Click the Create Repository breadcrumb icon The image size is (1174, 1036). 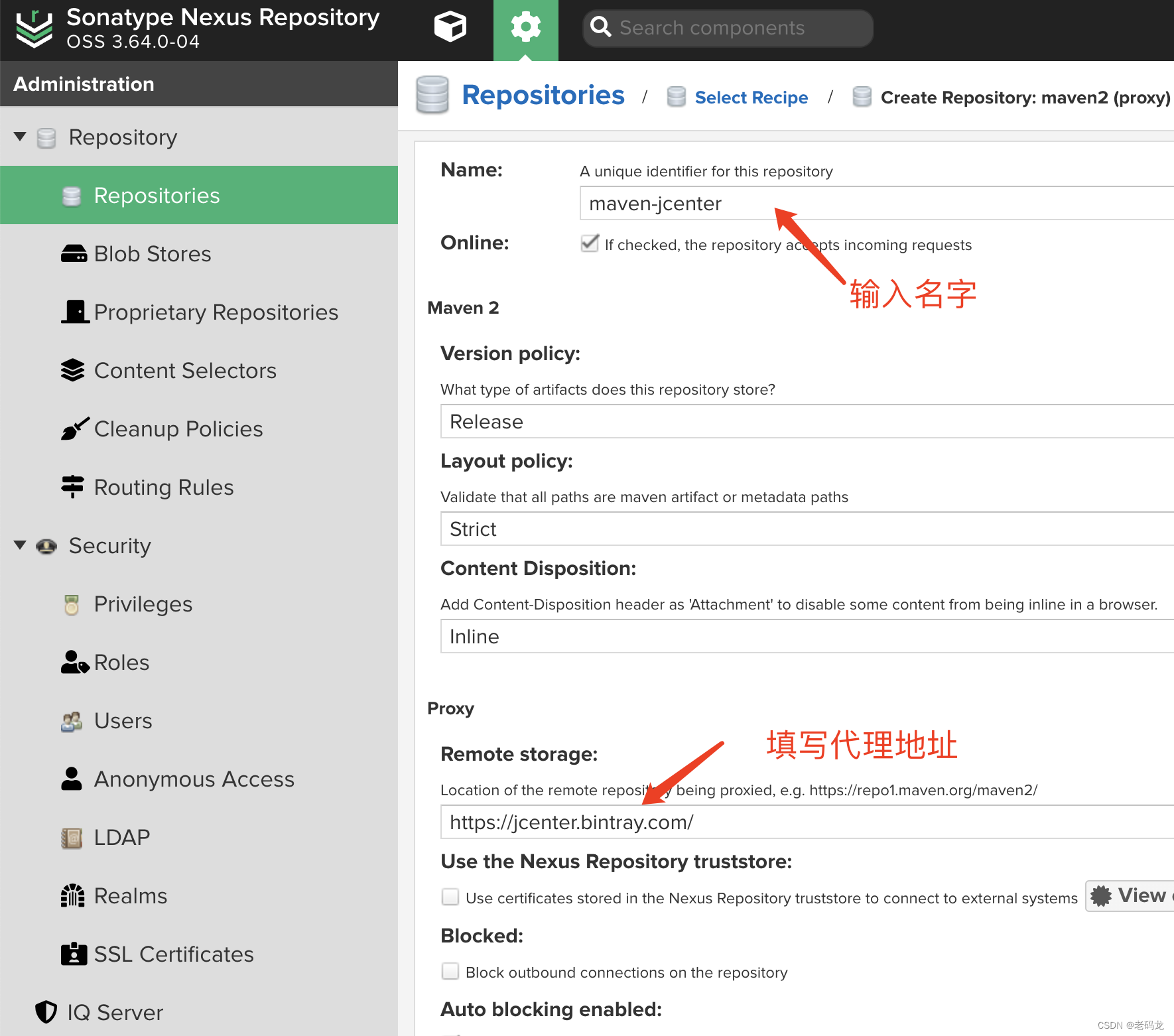[x=862, y=97]
